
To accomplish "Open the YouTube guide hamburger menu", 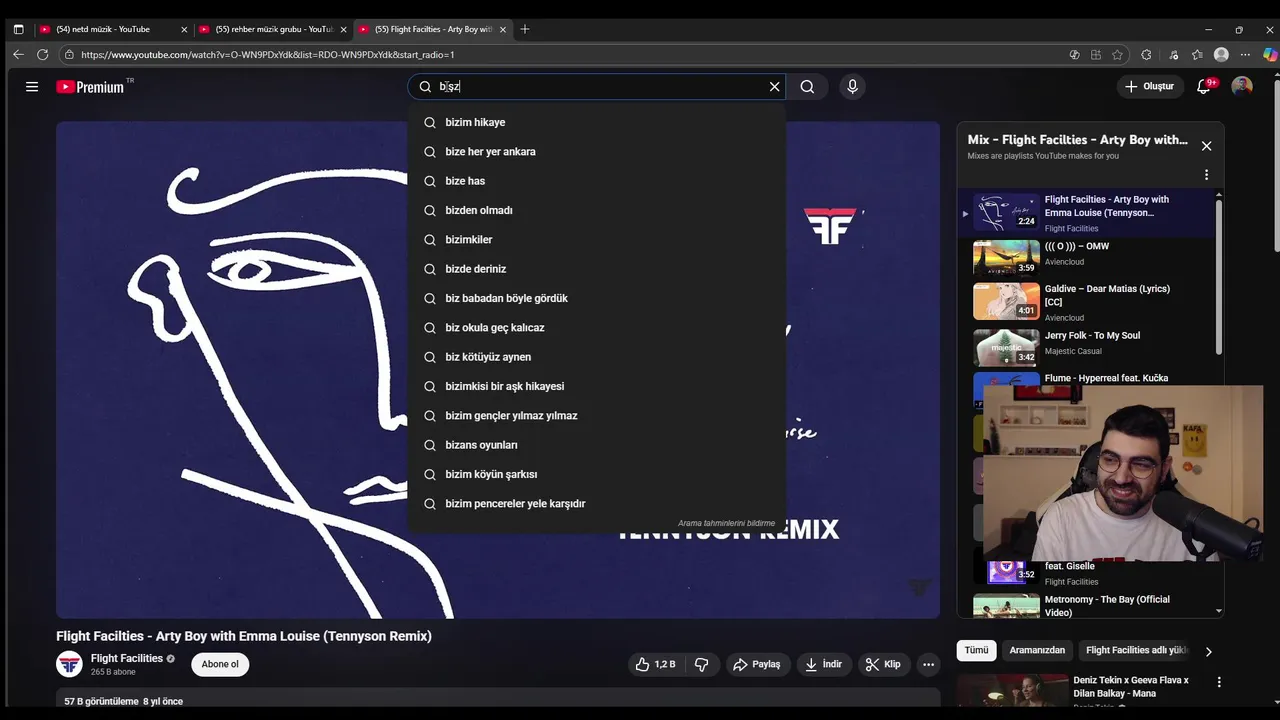I will (32, 87).
